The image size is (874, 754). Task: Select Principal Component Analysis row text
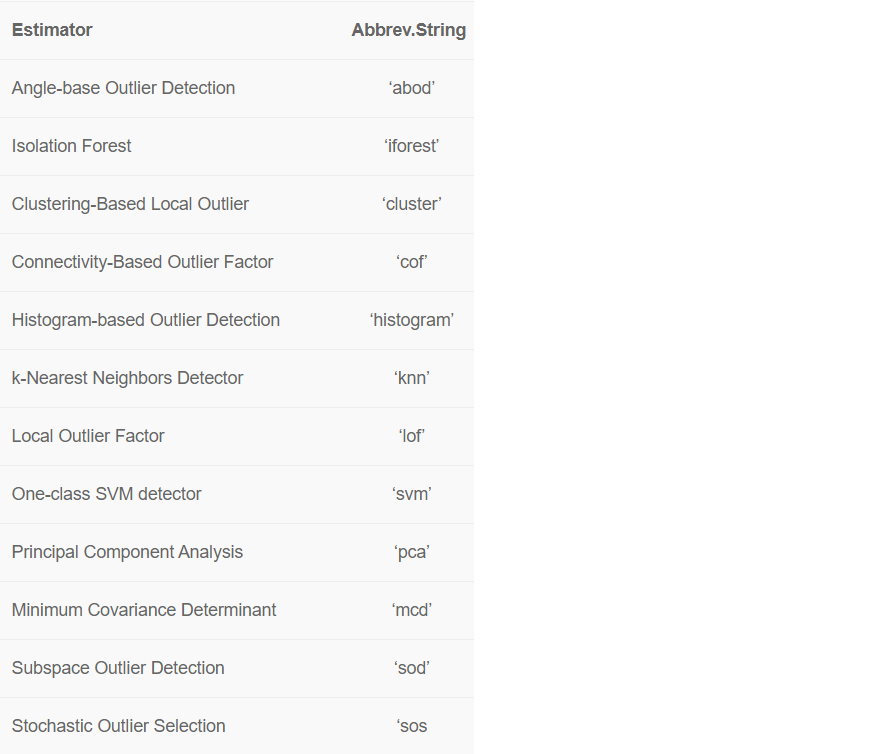coord(127,552)
